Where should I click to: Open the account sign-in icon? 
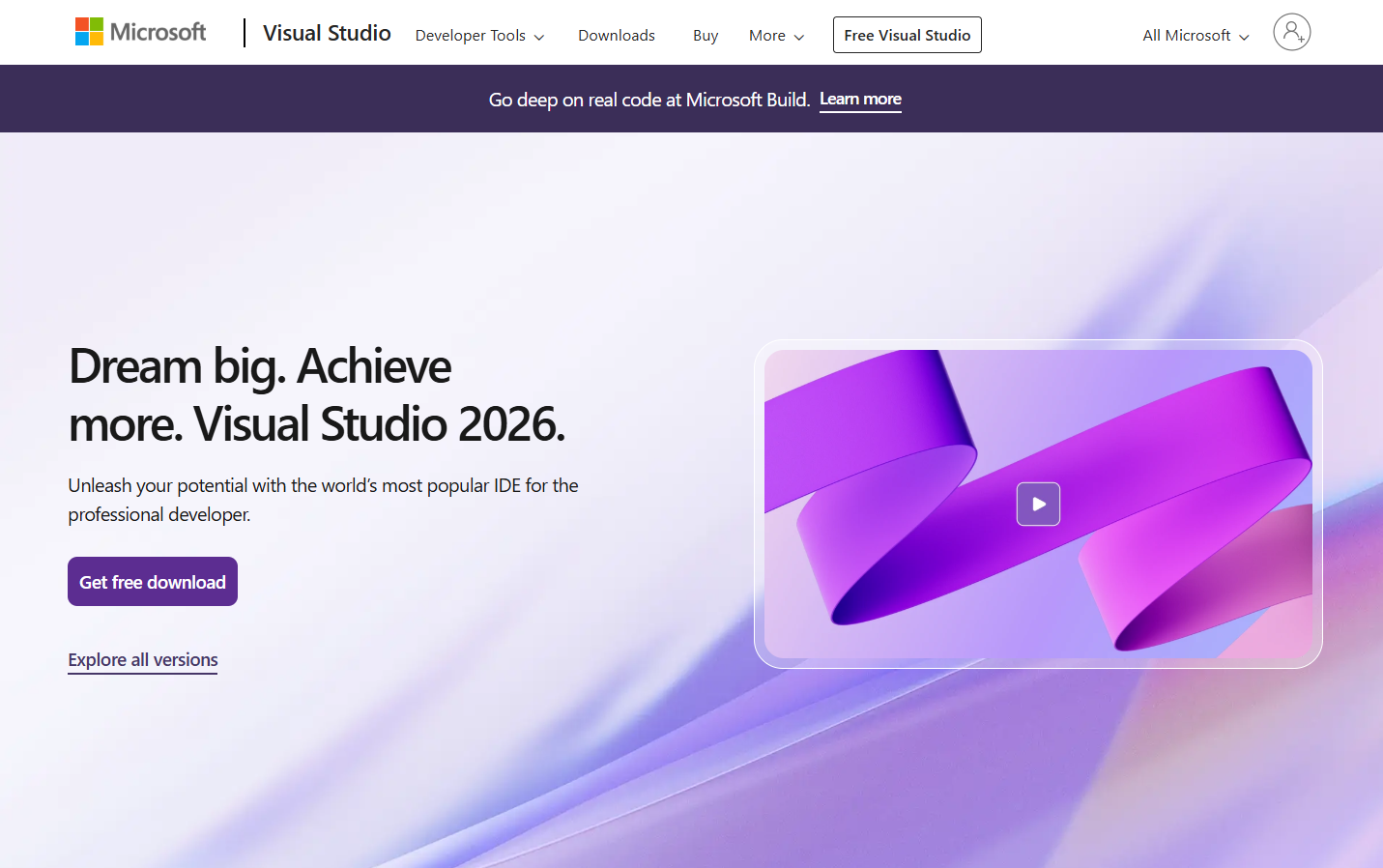1291,32
